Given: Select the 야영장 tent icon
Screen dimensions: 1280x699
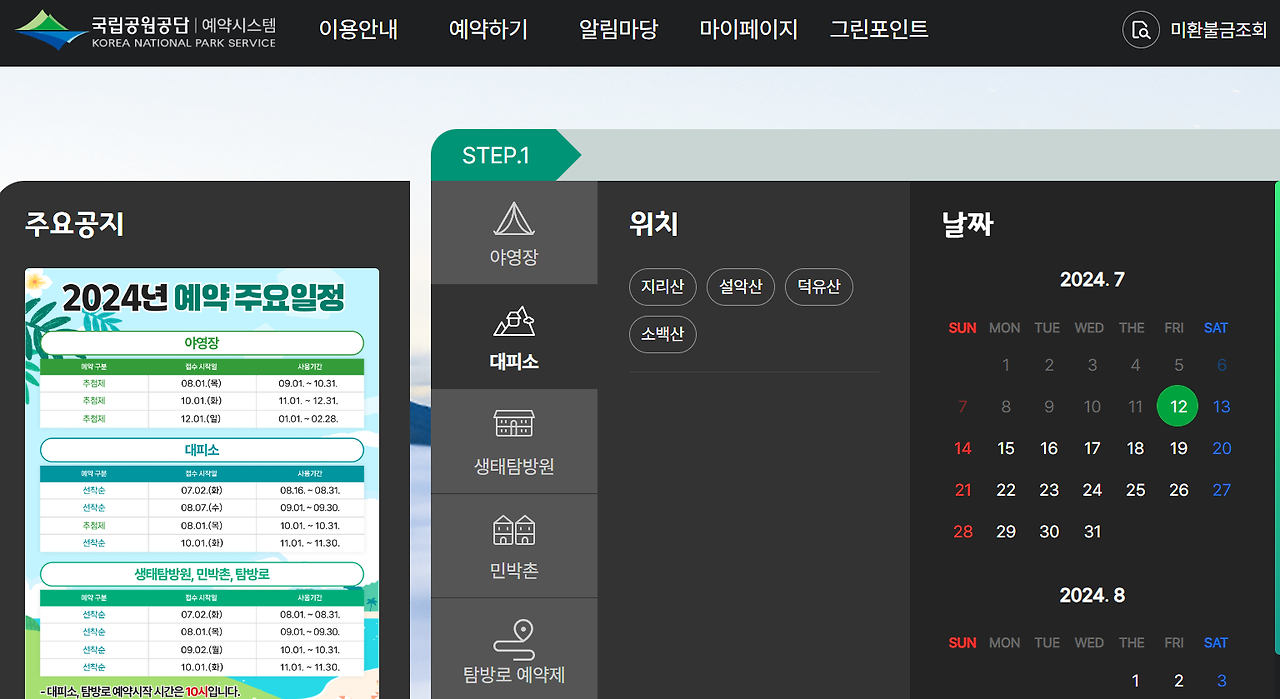Looking at the screenshot, I should (514, 219).
